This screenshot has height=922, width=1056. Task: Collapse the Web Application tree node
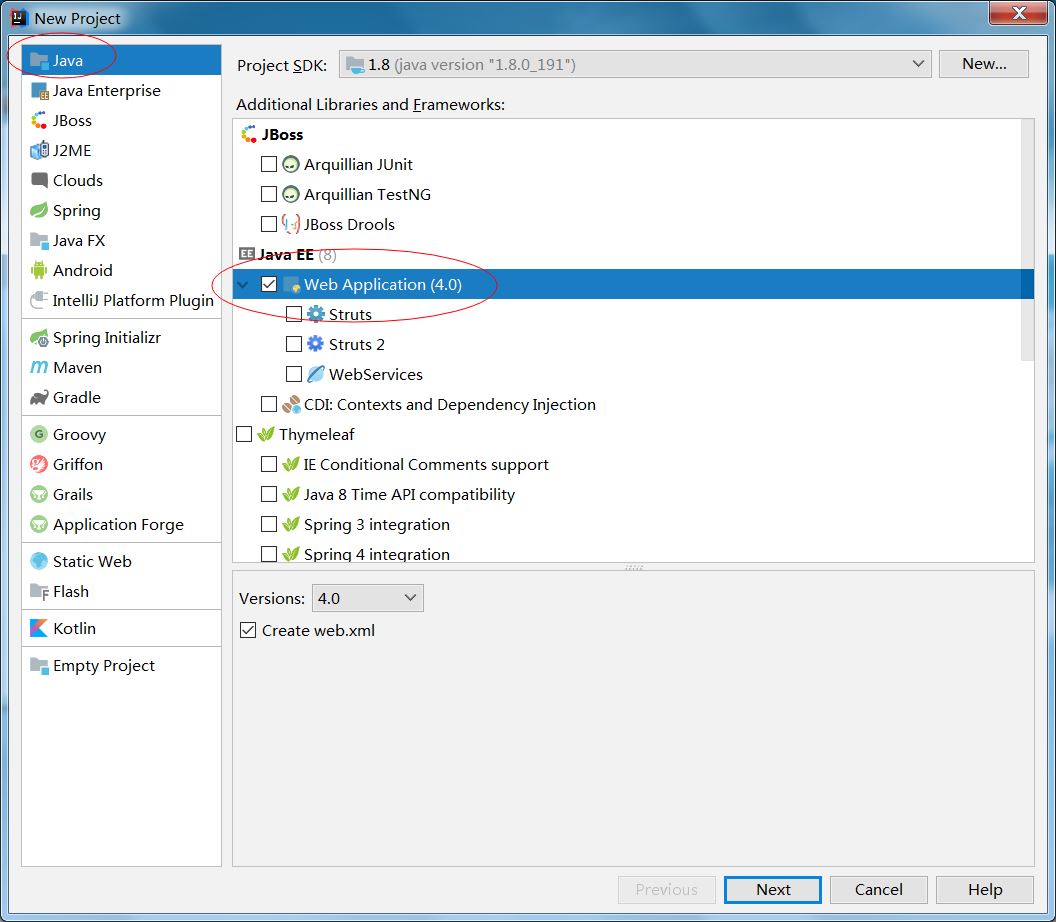point(242,284)
